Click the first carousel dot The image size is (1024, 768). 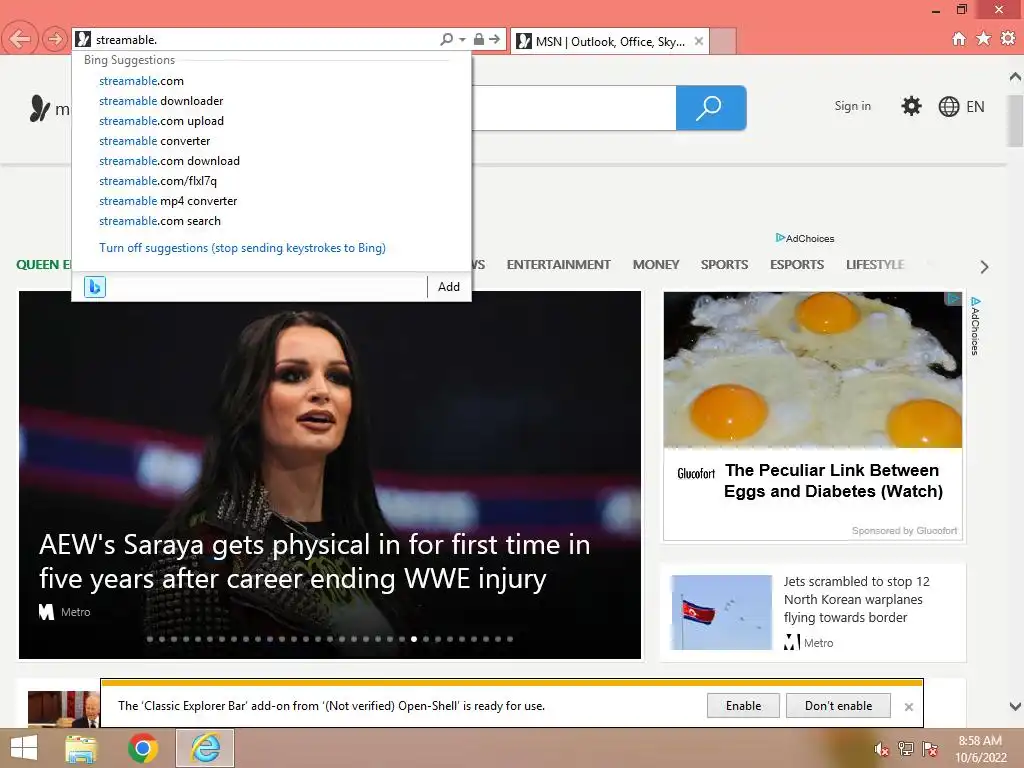[150, 639]
